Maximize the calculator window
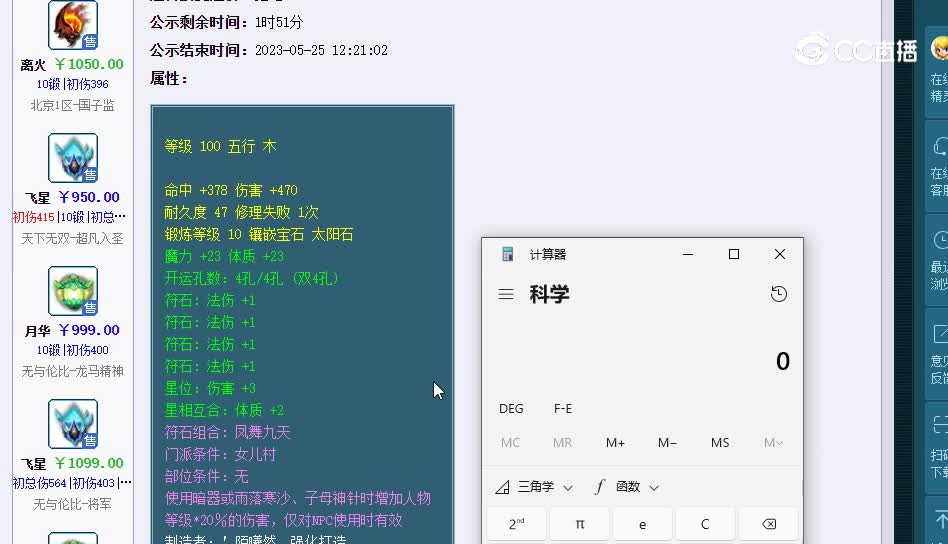948x544 pixels. [x=734, y=254]
